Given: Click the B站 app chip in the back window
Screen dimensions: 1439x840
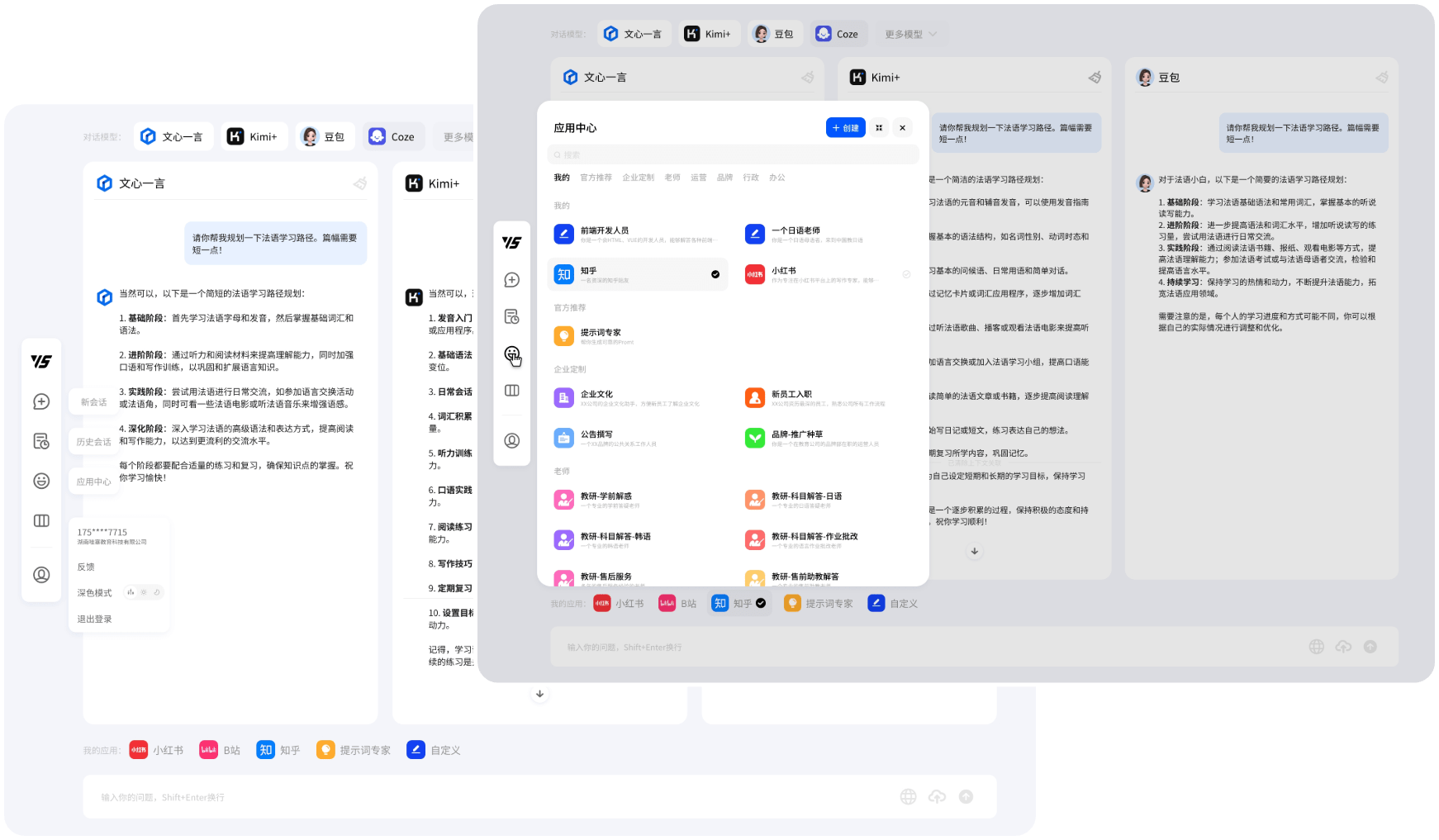Looking at the screenshot, I should (221, 750).
